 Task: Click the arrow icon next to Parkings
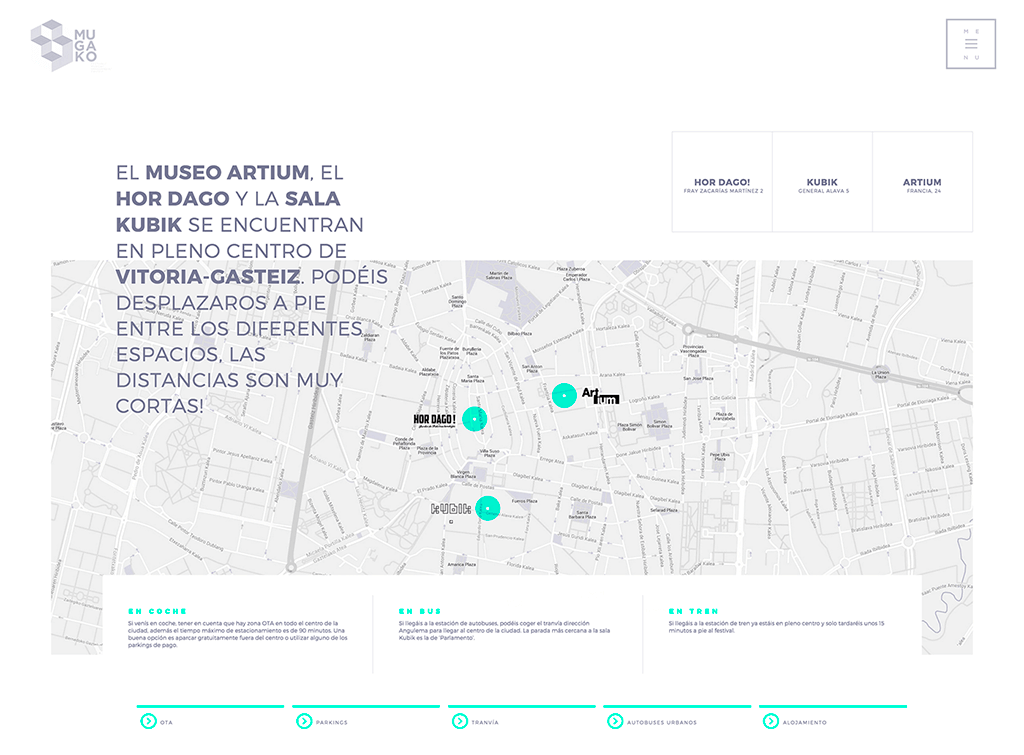[303, 721]
